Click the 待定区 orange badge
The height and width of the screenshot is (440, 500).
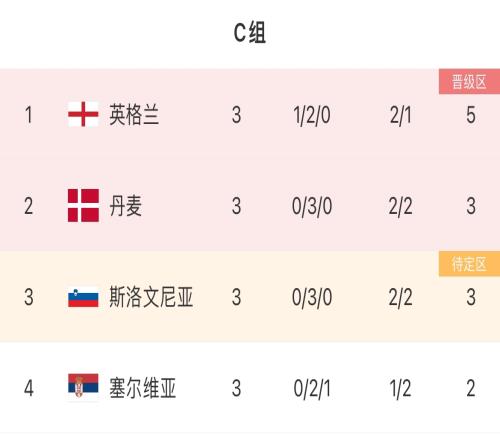[469, 264]
